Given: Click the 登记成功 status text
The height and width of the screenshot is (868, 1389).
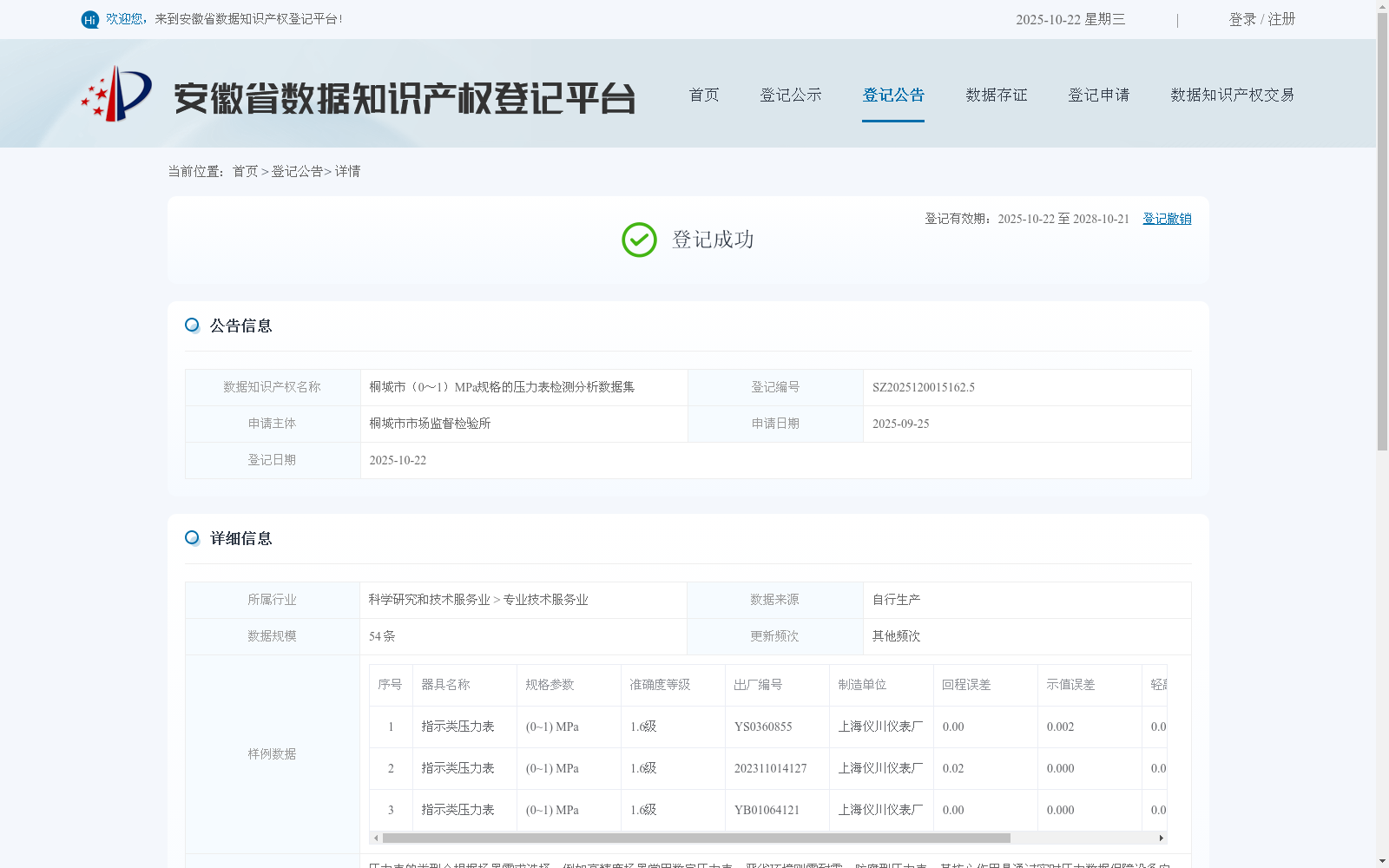Looking at the screenshot, I should point(713,240).
